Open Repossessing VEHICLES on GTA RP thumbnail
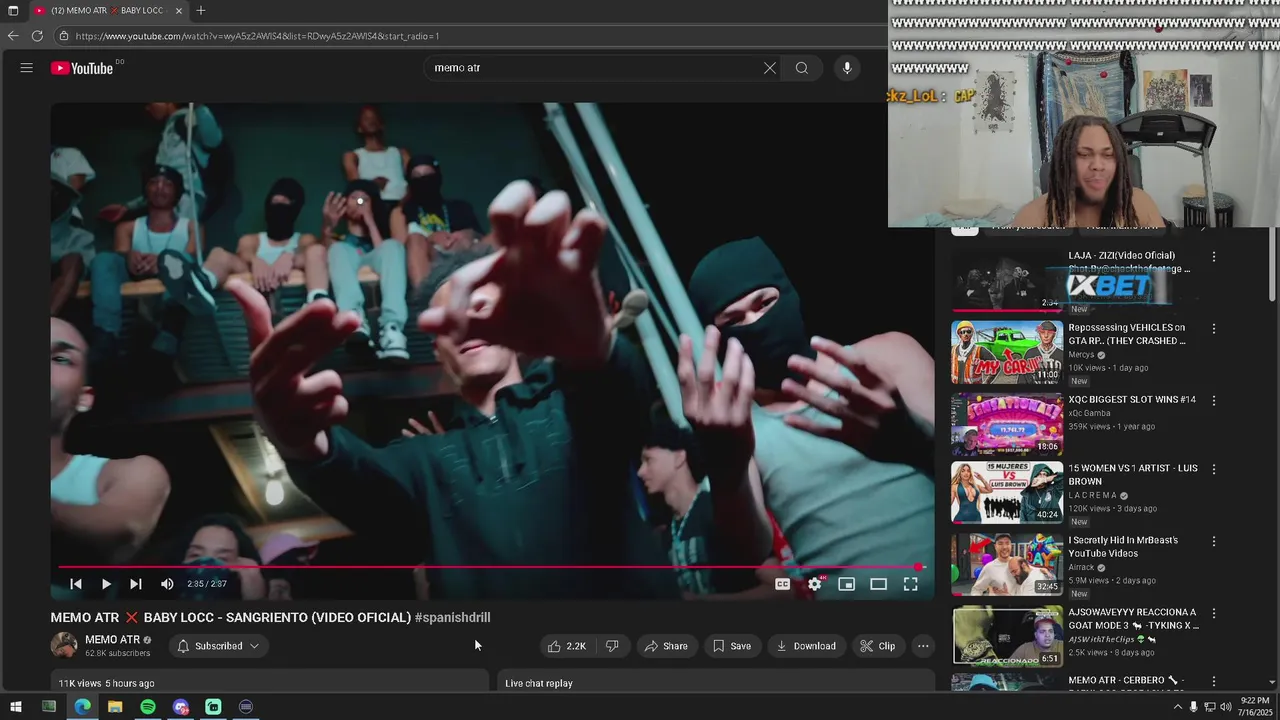1280x720 pixels. (1007, 352)
